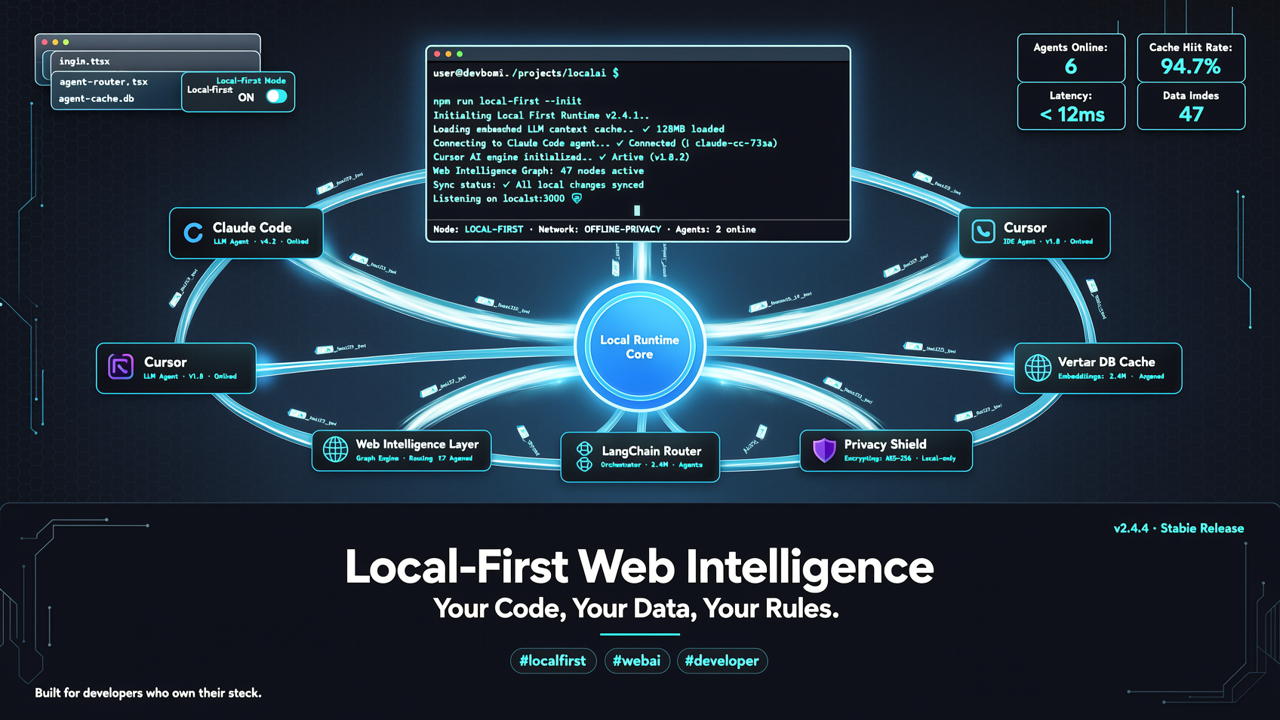This screenshot has width=1280, height=720.
Task: Click the 'npm run local-first --iniit' command line
Action: tap(507, 101)
